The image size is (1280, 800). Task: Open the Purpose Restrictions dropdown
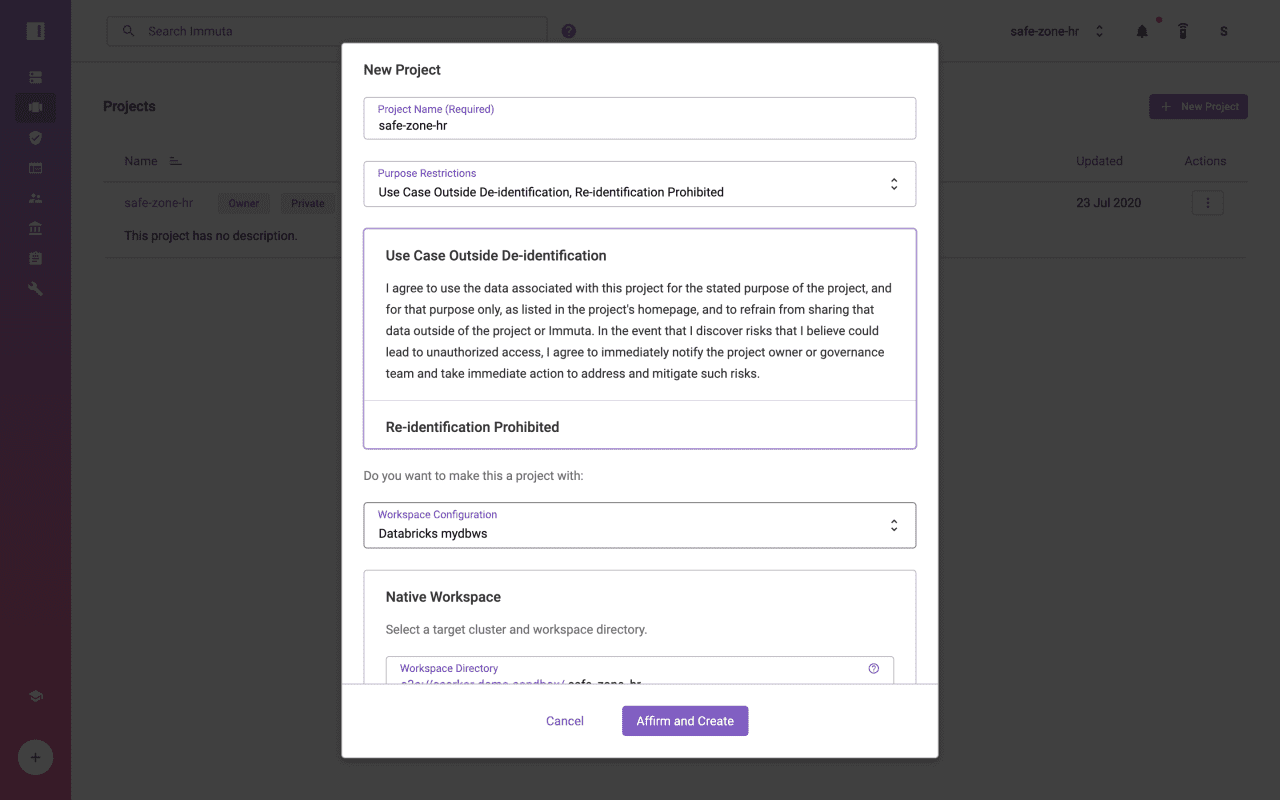640,184
